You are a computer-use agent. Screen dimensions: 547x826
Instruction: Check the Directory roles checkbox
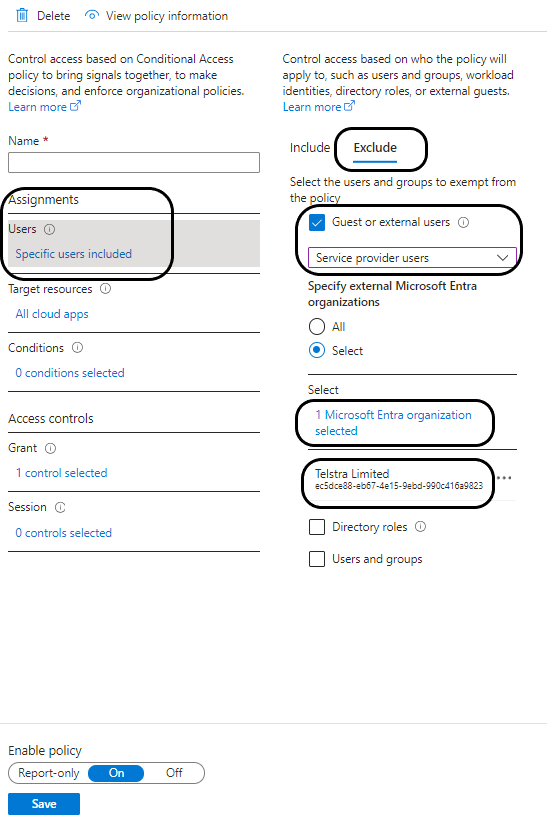(317, 527)
